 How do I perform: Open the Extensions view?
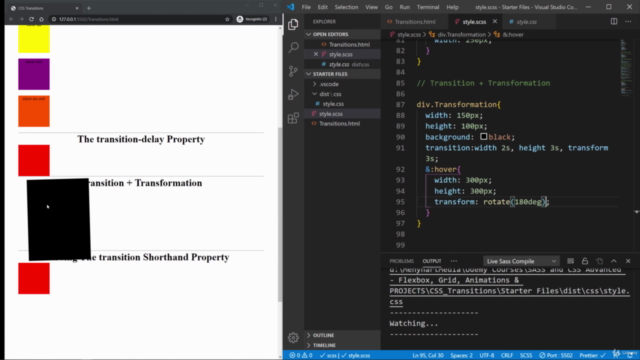point(293,118)
